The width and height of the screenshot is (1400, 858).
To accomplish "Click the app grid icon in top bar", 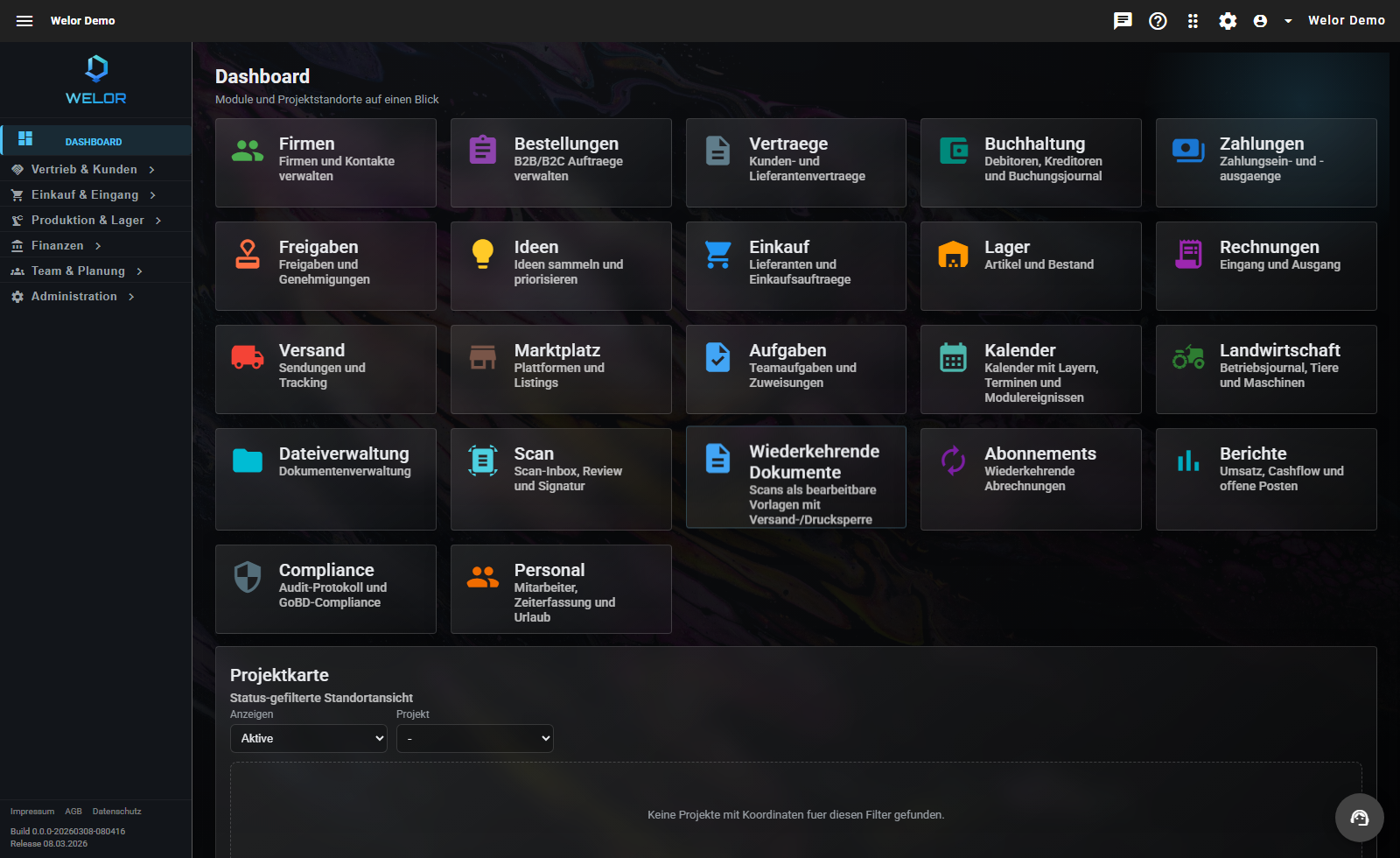I will tap(1193, 20).
